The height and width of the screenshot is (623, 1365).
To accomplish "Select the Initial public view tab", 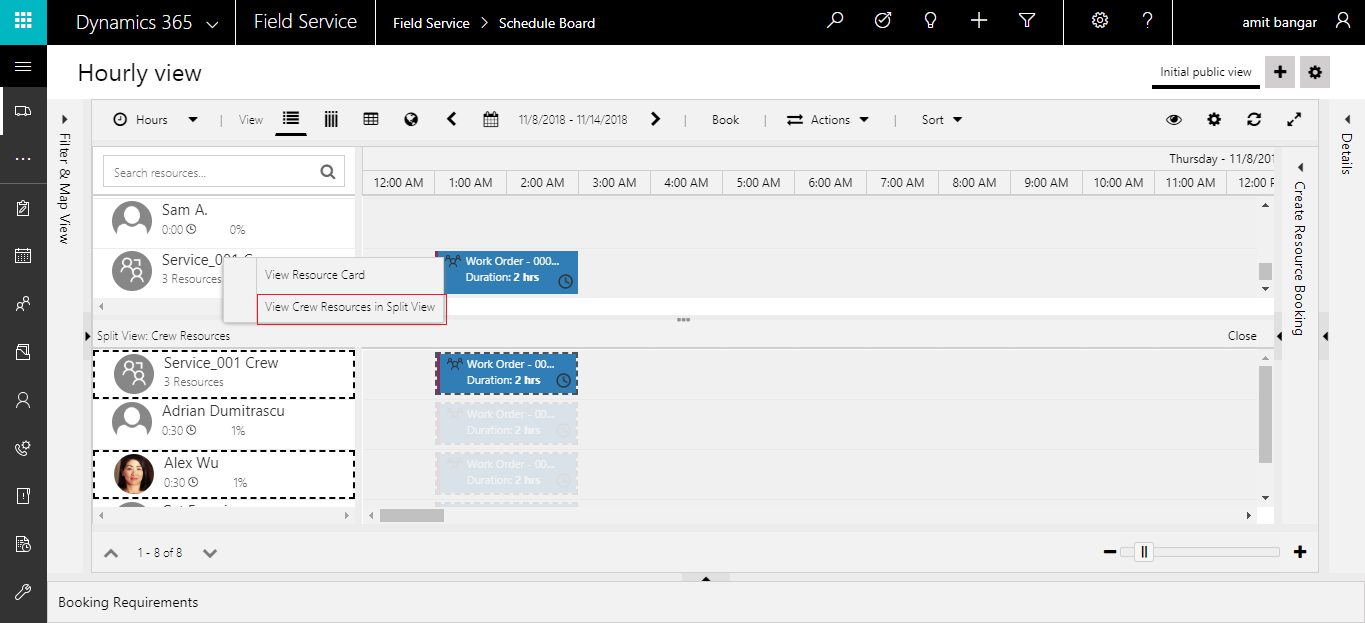I will (1205, 72).
